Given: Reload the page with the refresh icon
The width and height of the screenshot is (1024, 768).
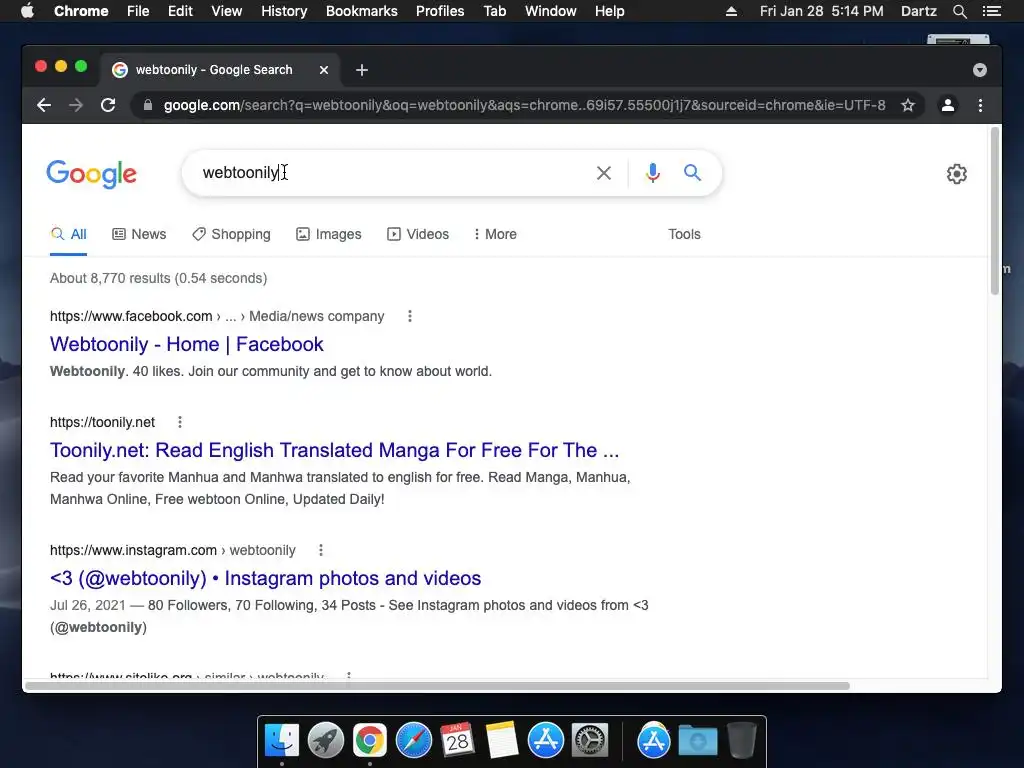Looking at the screenshot, I should pyautogui.click(x=108, y=105).
